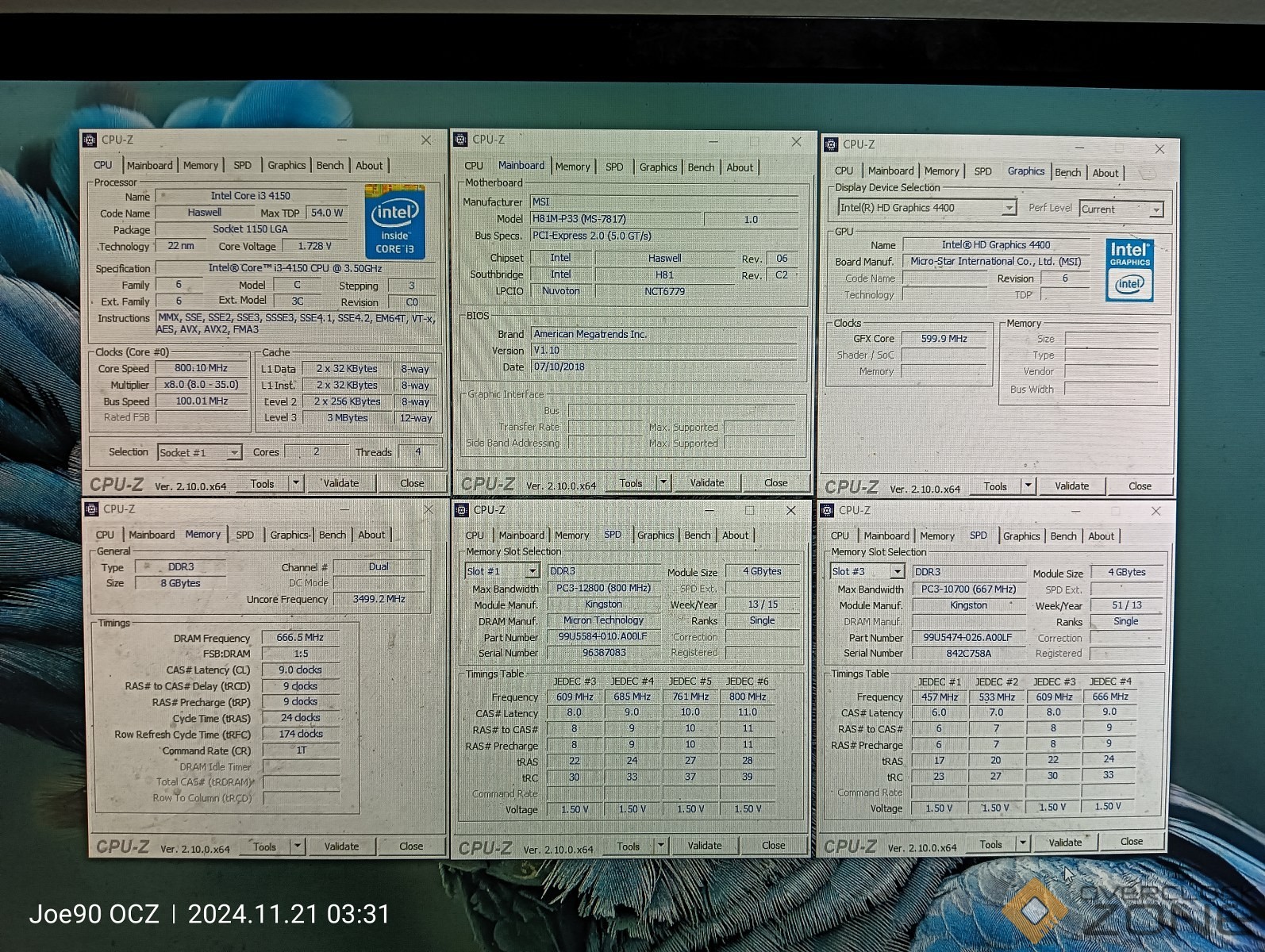
Task: Click CPU-Z title icon of the Slot #1 window
Action: pos(462,510)
